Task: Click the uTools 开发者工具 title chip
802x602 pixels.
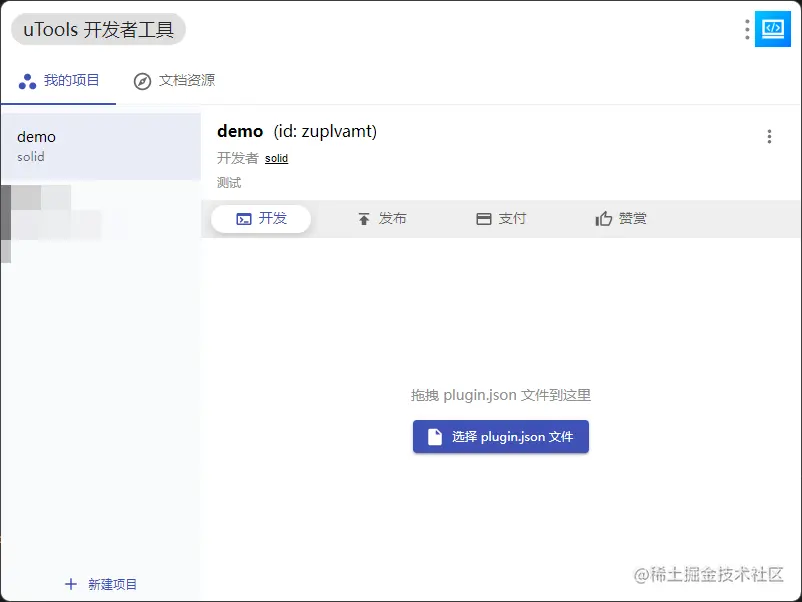Action: click(x=98, y=29)
